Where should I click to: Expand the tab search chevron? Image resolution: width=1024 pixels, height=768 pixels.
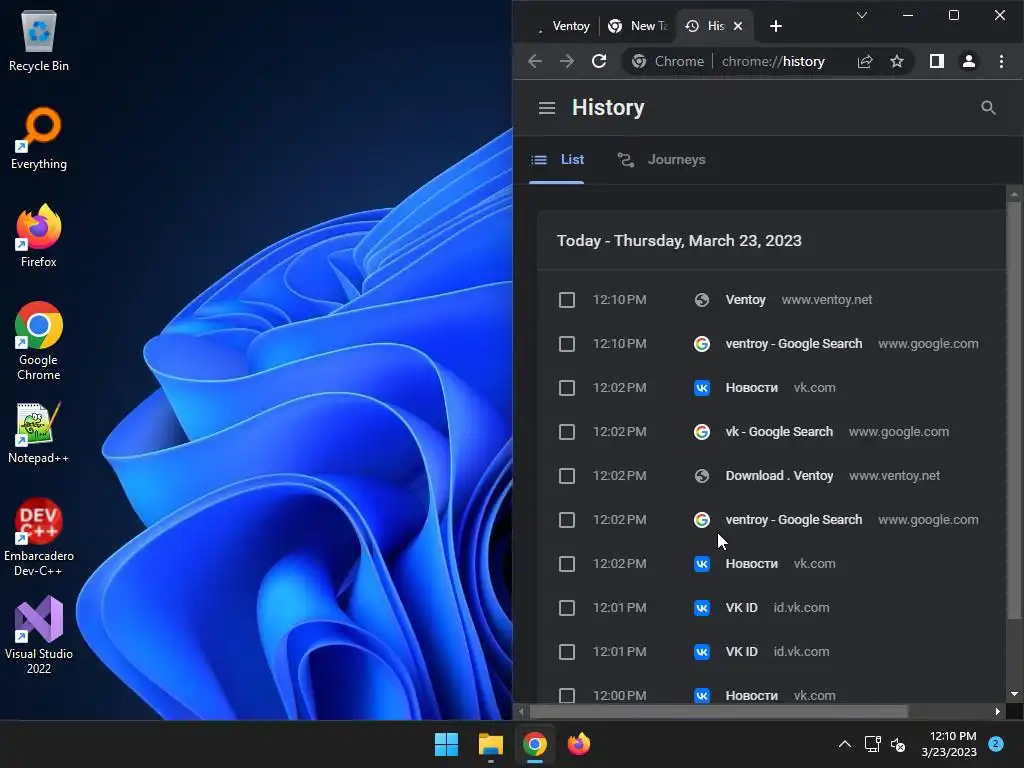click(861, 15)
